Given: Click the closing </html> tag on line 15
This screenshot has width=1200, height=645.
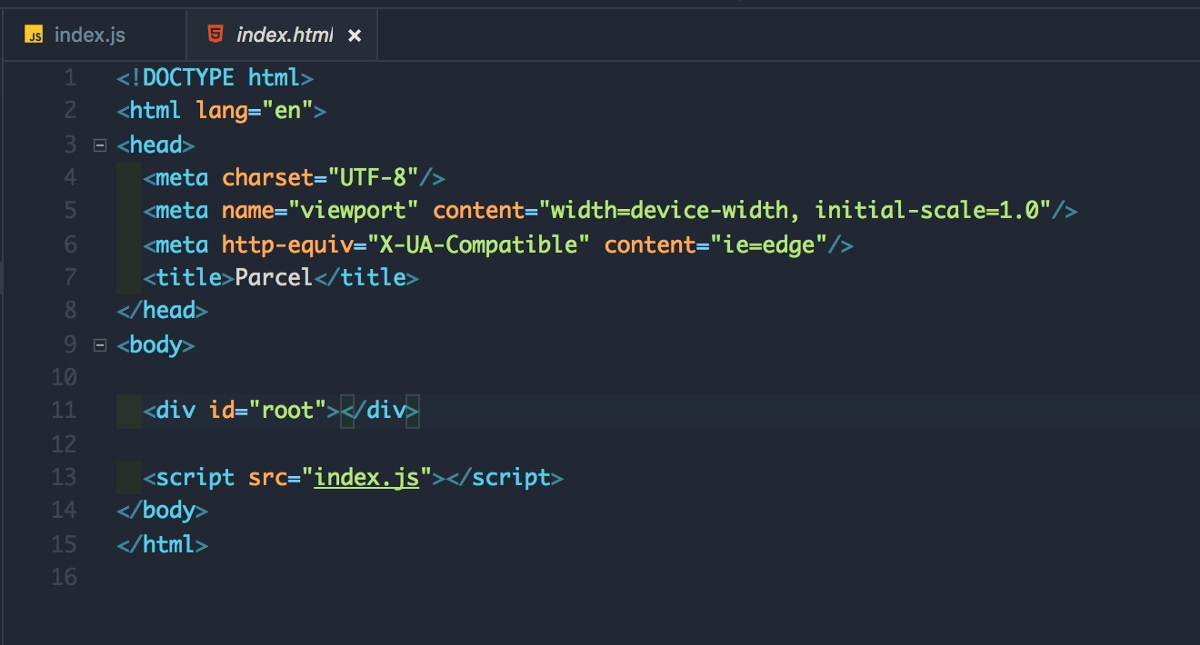Looking at the screenshot, I should click(x=162, y=545).
